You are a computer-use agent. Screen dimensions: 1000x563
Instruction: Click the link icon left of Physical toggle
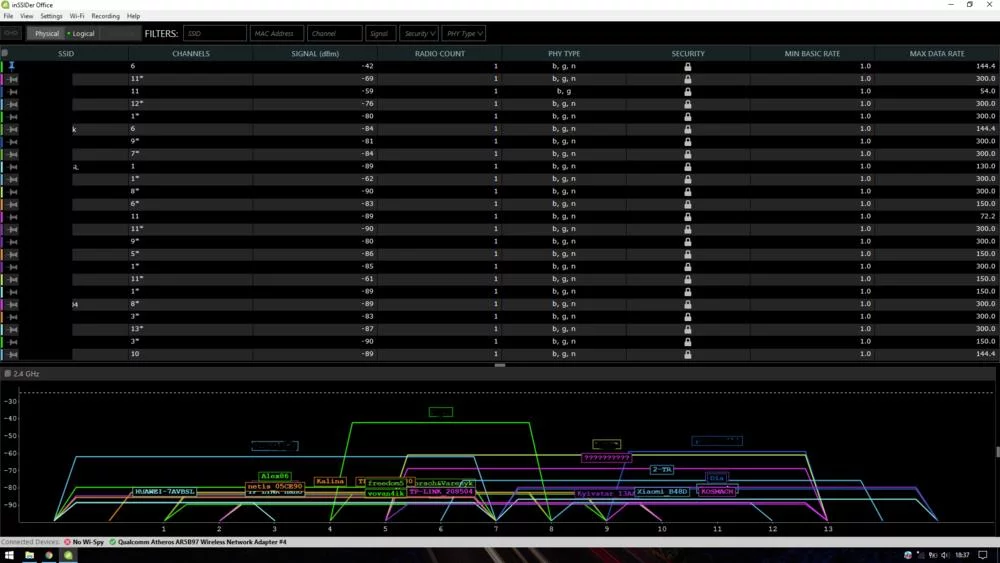tap(12, 33)
